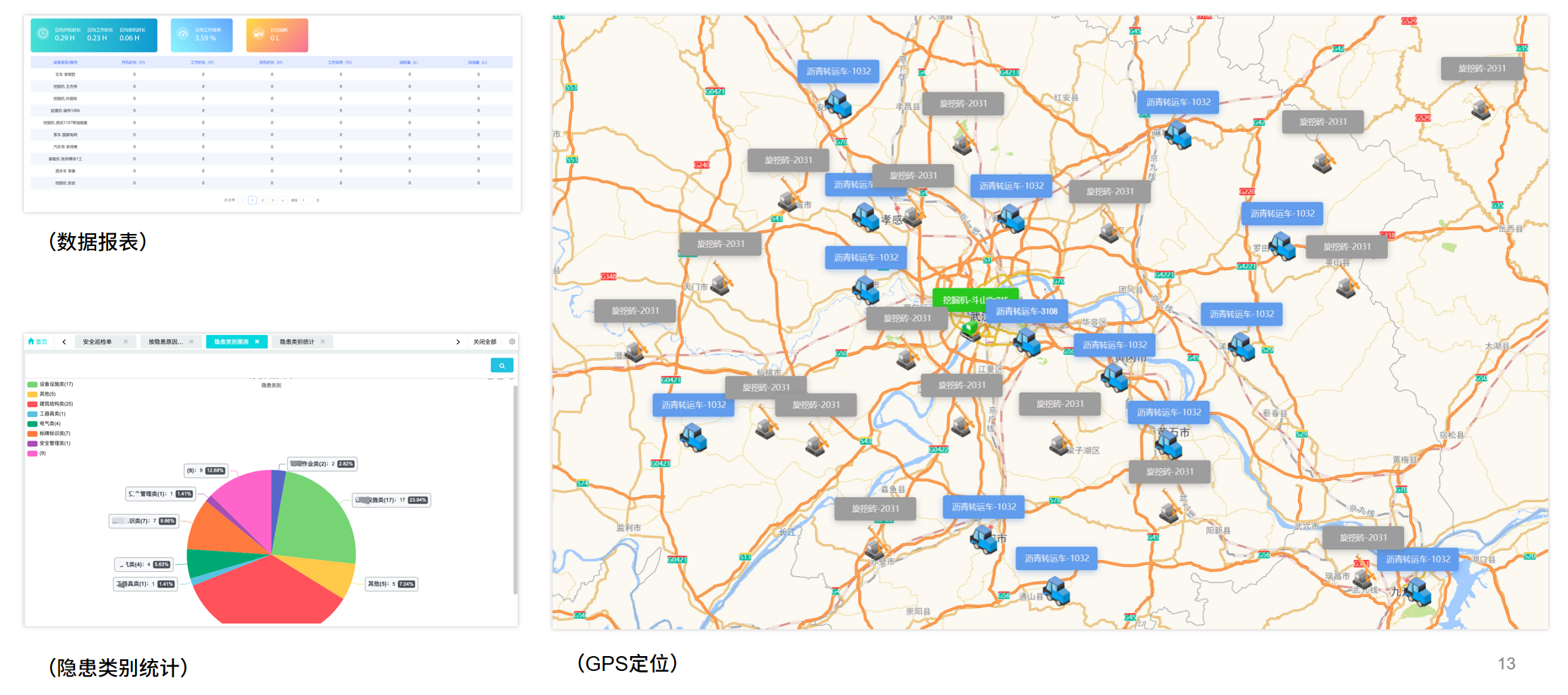Click the clock icon on the duration card

point(43,34)
